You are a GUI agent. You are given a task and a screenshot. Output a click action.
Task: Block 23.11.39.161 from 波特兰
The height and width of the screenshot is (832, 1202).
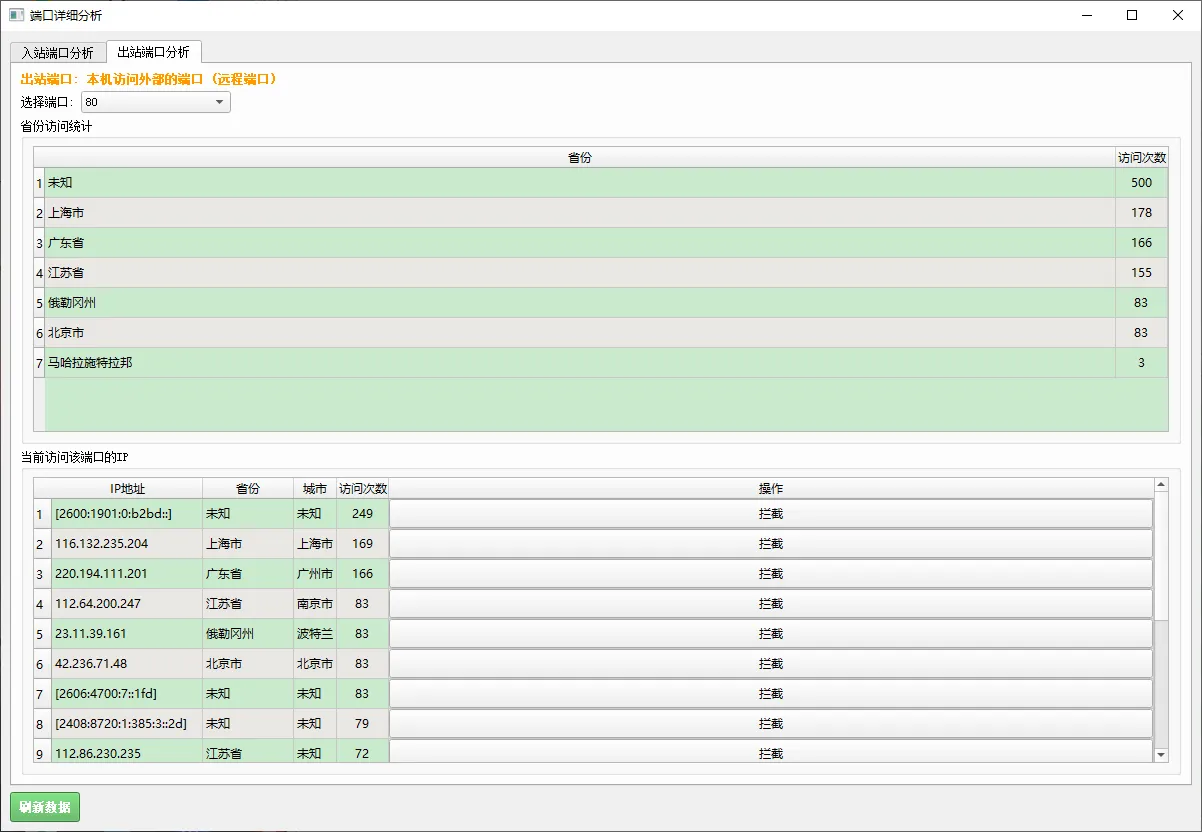pyautogui.click(x=770, y=633)
